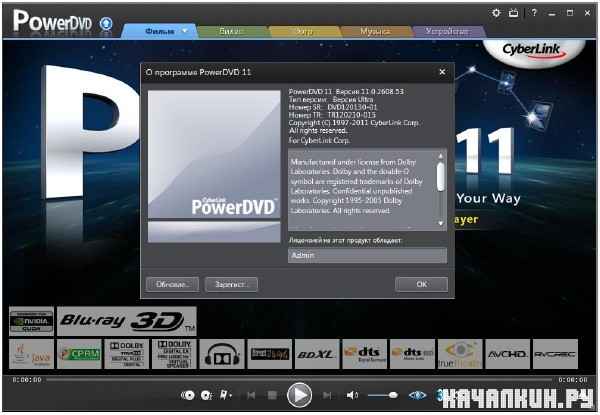Open help question mark icon

coord(534,13)
